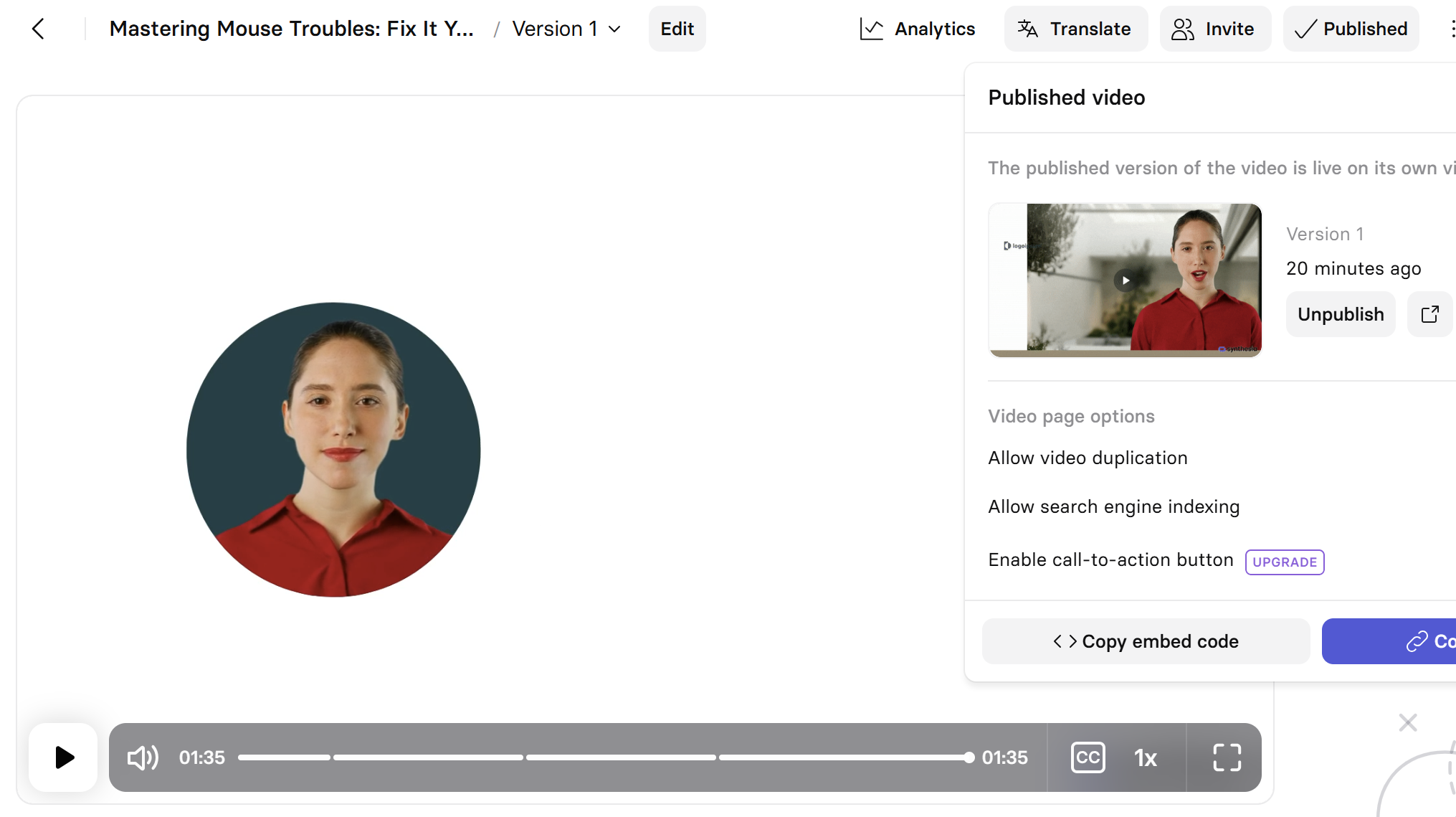Toggle closed captions CC icon
Screen dimensions: 1456x817
pos(1088,757)
